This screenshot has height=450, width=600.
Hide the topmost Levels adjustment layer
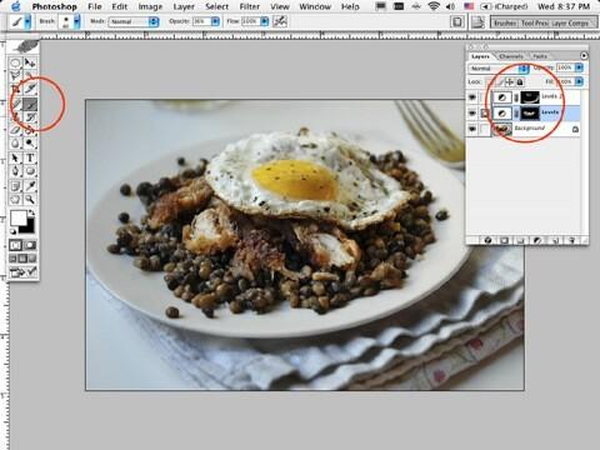click(x=475, y=96)
